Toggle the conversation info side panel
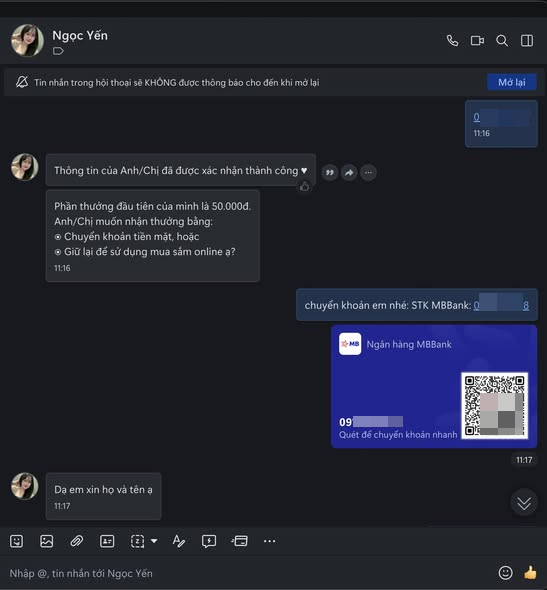 [x=527, y=40]
